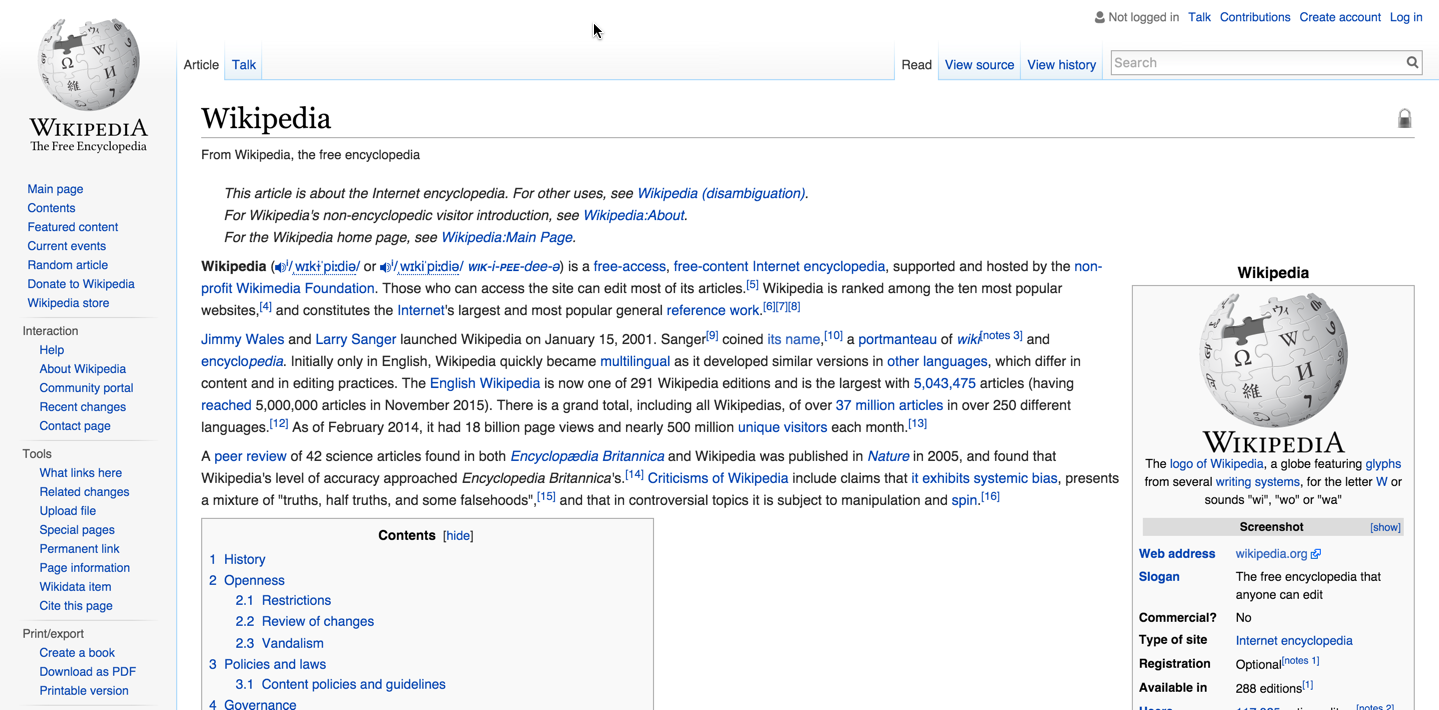Open About Wikipedia sidebar link
Image resolution: width=1439 pixels, height=710 pixels.
coord(82,369)
